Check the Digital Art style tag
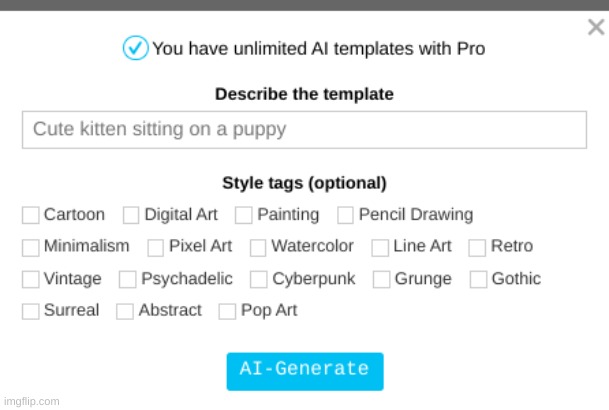609x410 pixels. 131,215
